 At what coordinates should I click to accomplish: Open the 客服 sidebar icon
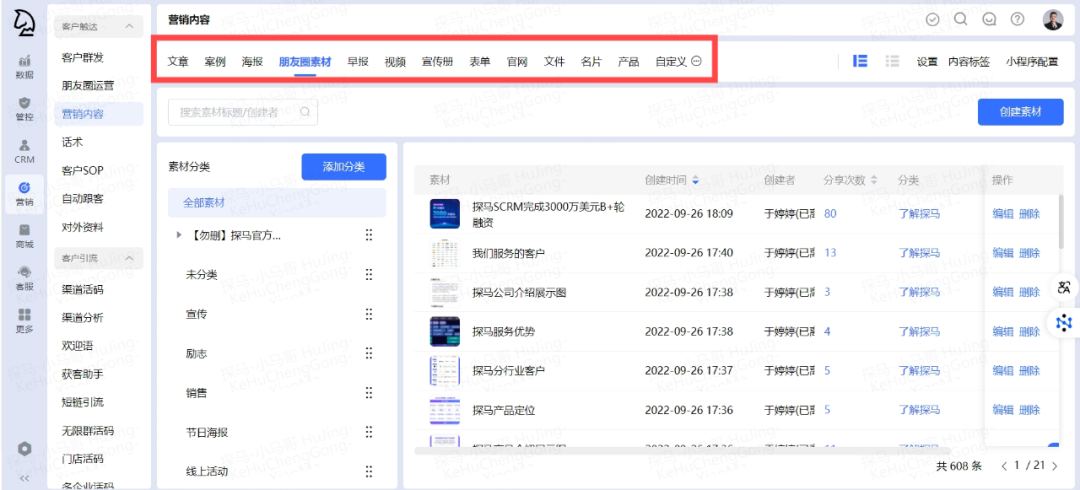click(x=24, y=278)
